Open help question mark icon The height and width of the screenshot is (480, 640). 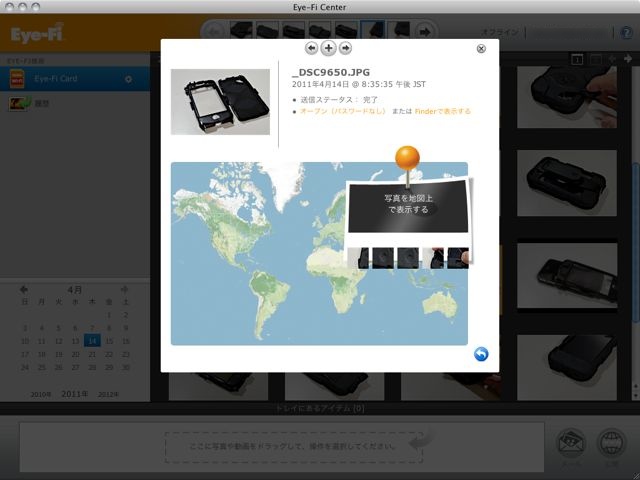click(627, 33)
